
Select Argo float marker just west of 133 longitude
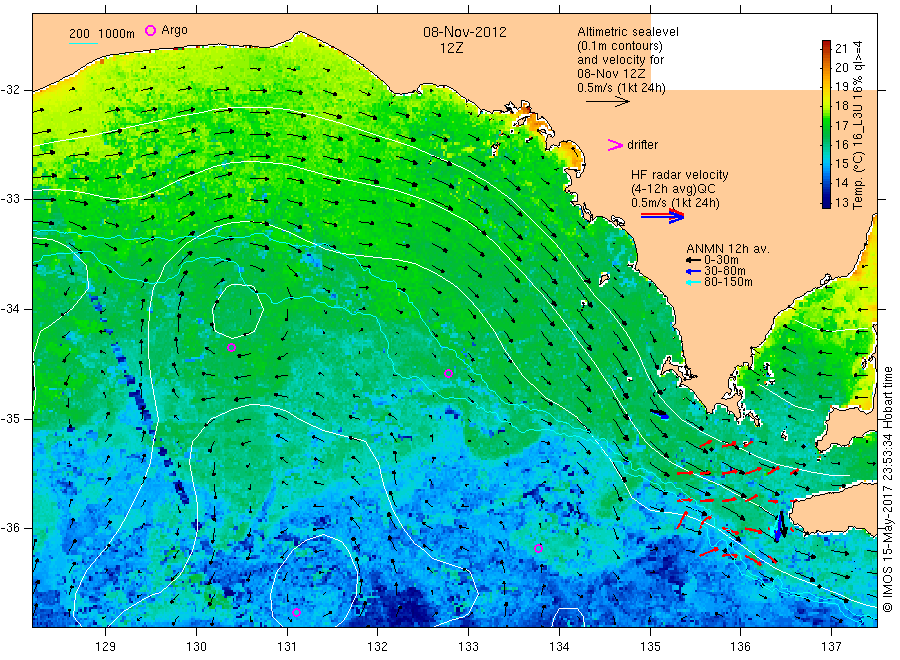tap(449, 374)
